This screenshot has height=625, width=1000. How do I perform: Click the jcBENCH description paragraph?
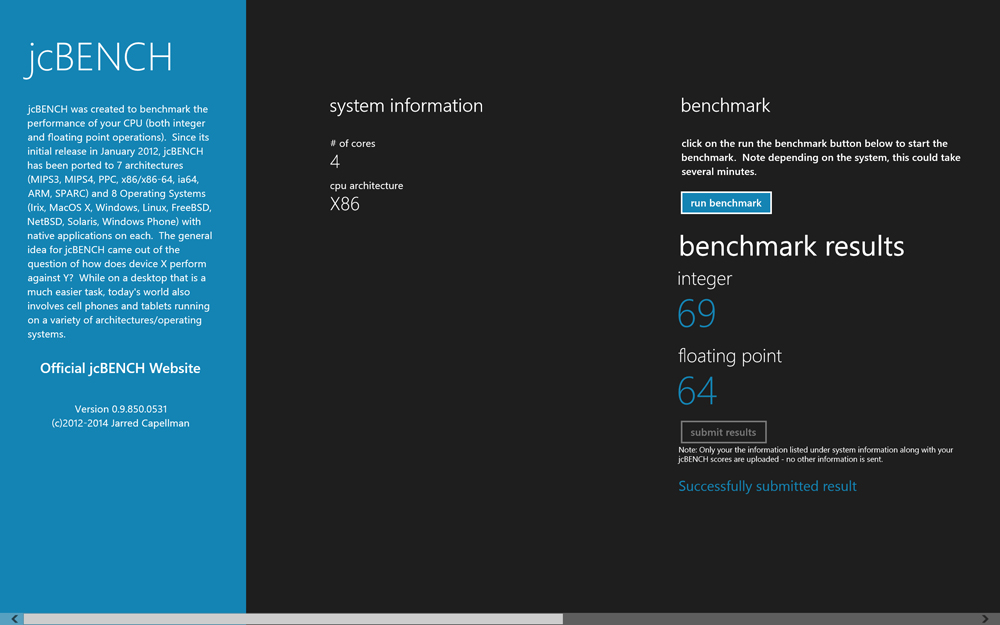pyautogui.click(x=120, y=222)
